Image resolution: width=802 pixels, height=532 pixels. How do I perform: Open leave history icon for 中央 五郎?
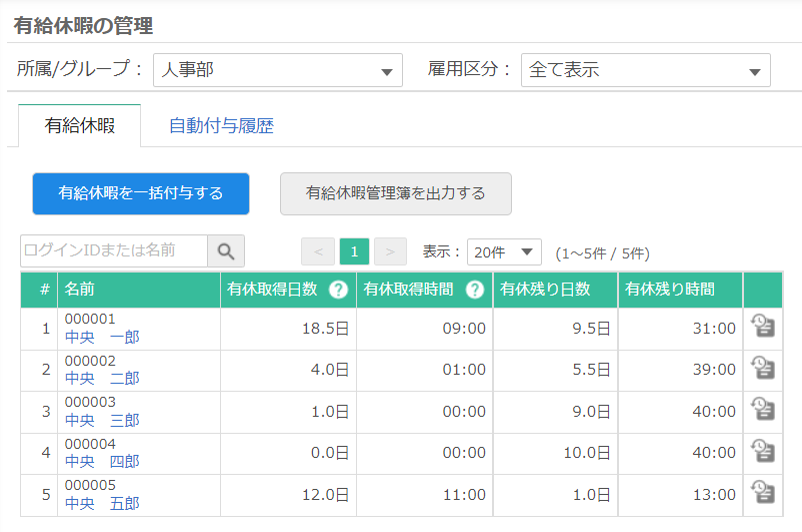coord(763,493)
